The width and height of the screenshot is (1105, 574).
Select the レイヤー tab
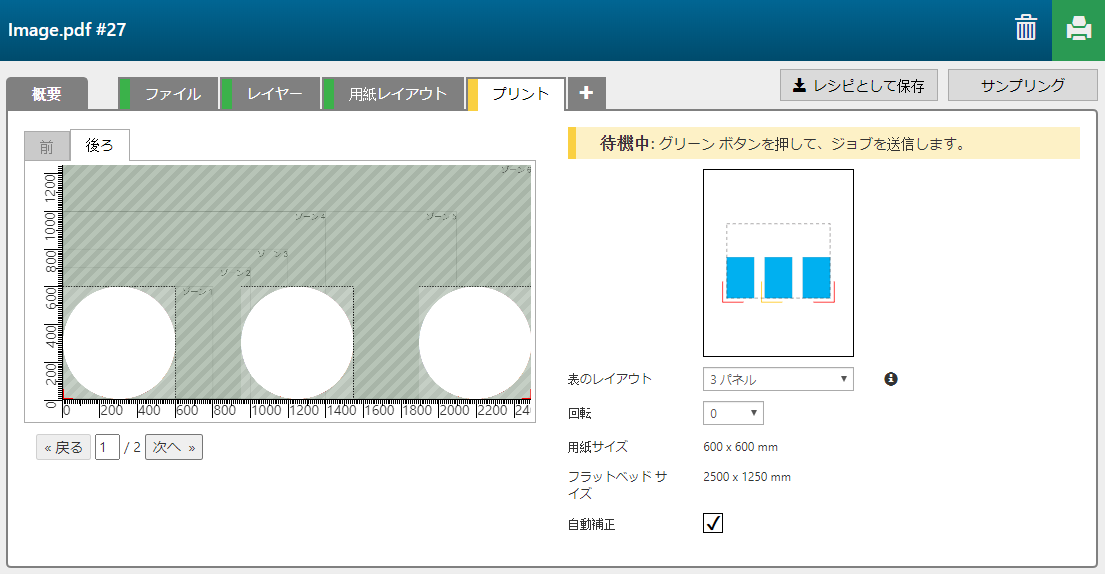point(274,94)
